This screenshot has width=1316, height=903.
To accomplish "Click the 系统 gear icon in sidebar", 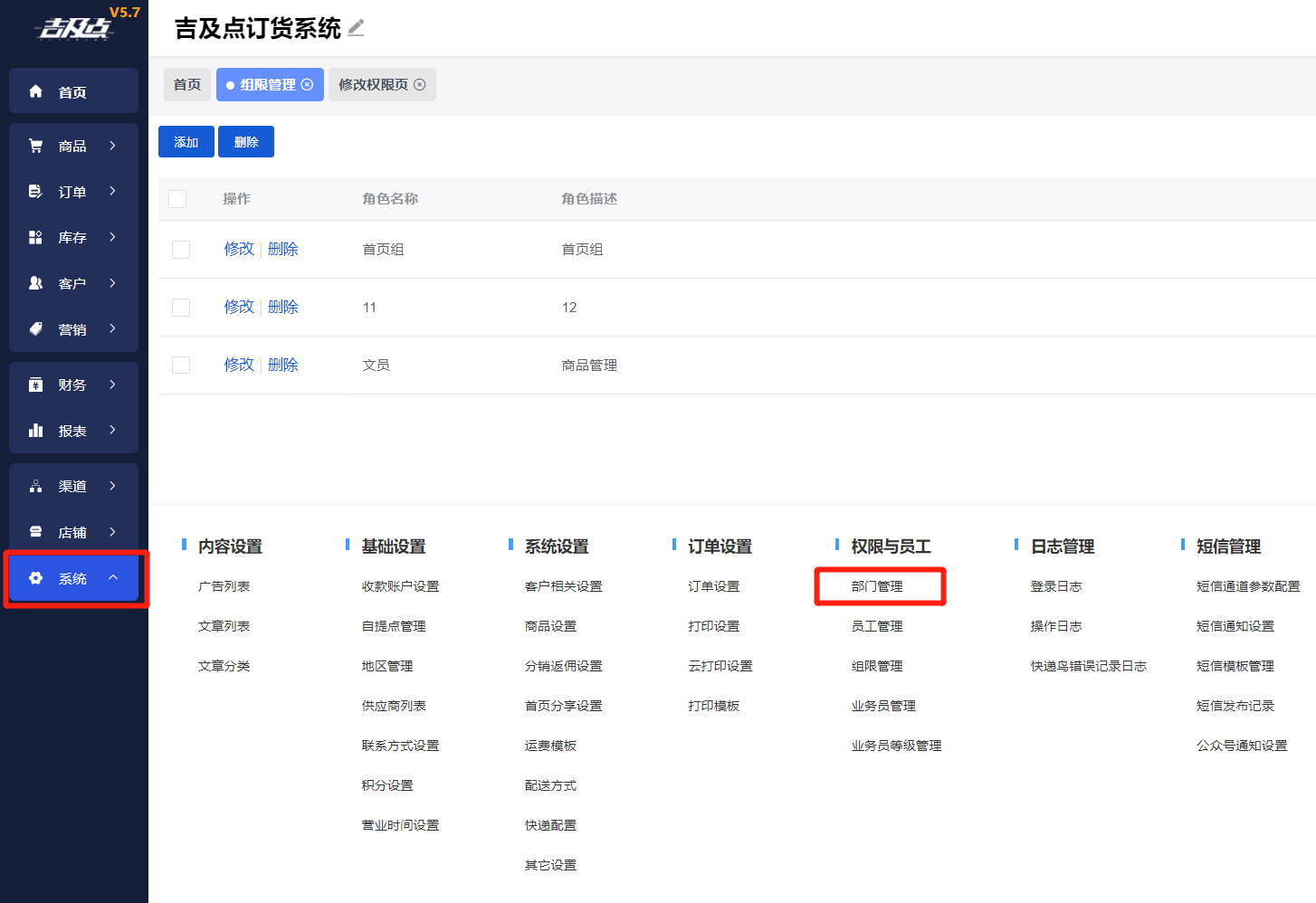I will (x=36, y=578).
